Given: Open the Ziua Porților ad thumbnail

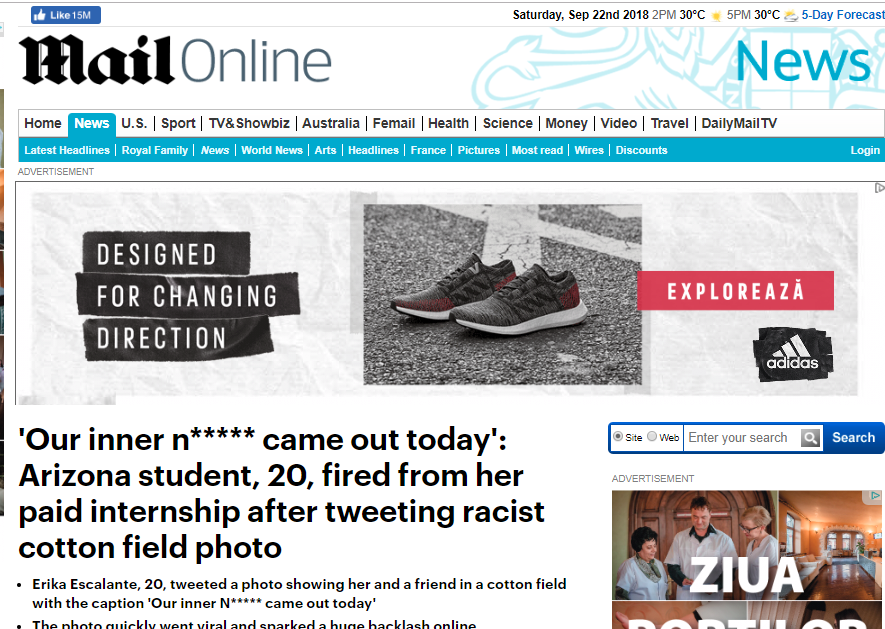Looking at the screenshot, I should (x=746, y=559).
